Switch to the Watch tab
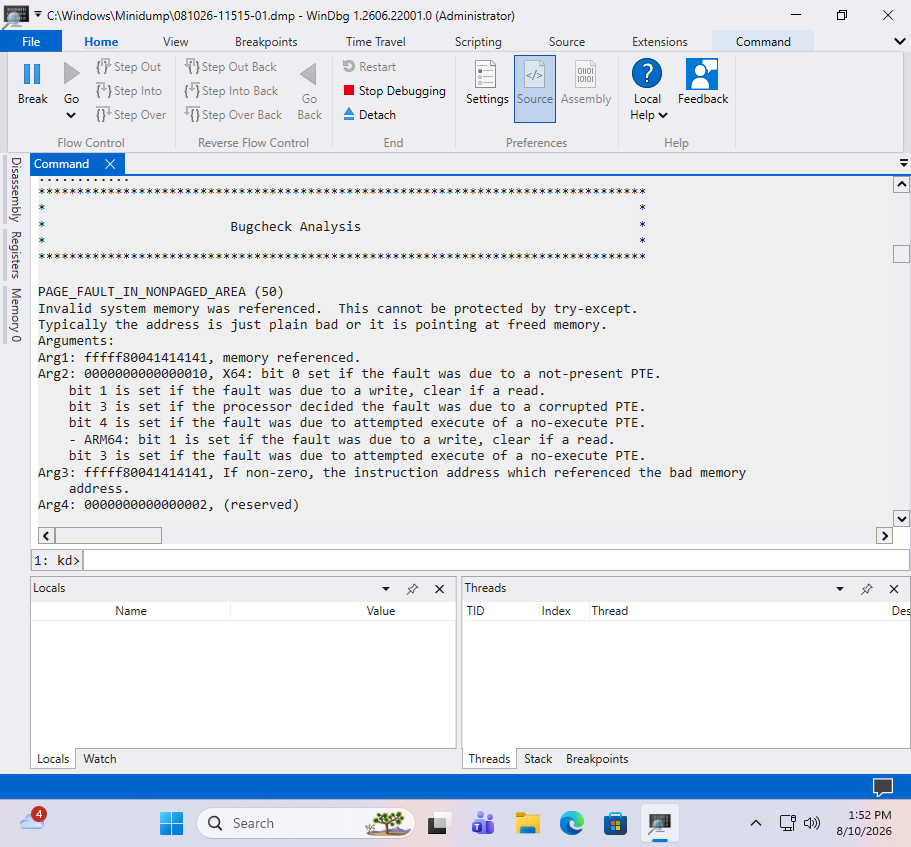 click(x=99, y=759)
